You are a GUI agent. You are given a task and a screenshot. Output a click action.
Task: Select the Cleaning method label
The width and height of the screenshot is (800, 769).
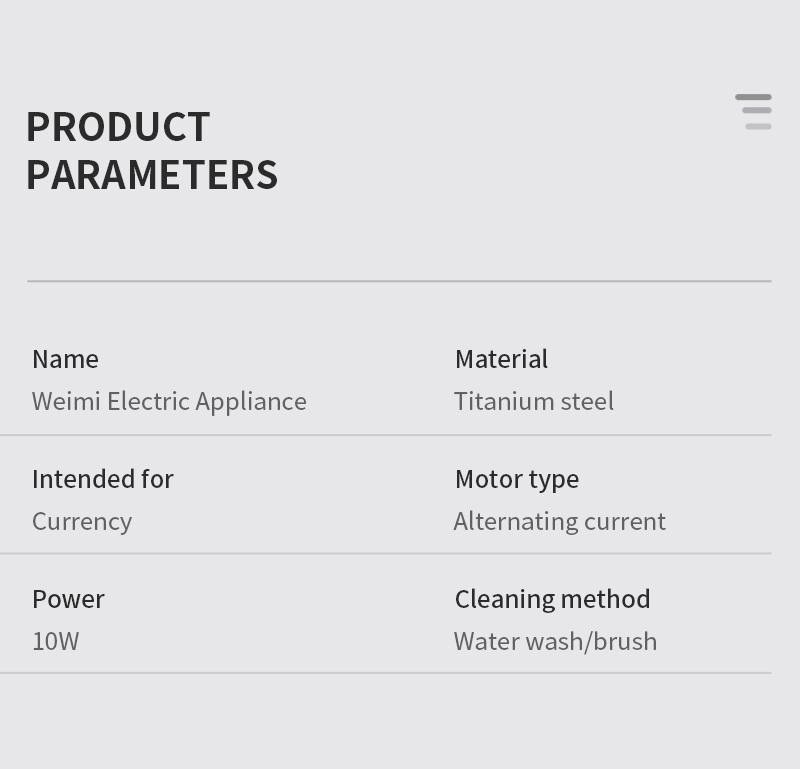click(x=553, y=600)
